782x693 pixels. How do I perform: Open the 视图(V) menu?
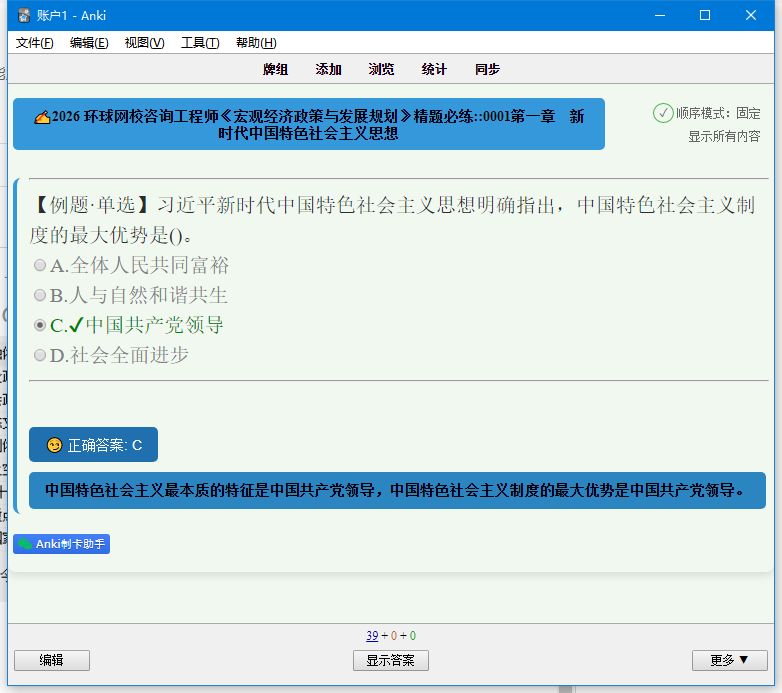tap(144, 43)
